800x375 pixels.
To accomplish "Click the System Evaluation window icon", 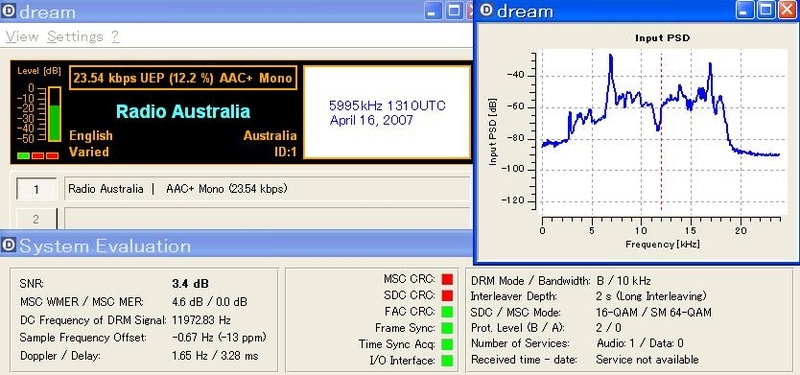I will 9,245.
